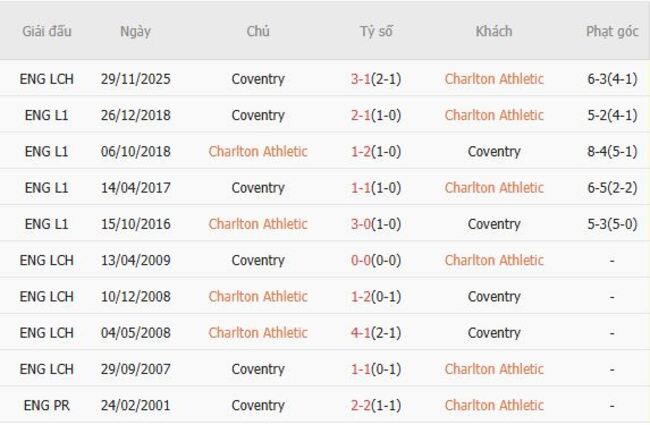This screenshot has width=650, height=425.
Task: Open Charlton Athletic away team on 24/02/2001
Action: (494, 405)
